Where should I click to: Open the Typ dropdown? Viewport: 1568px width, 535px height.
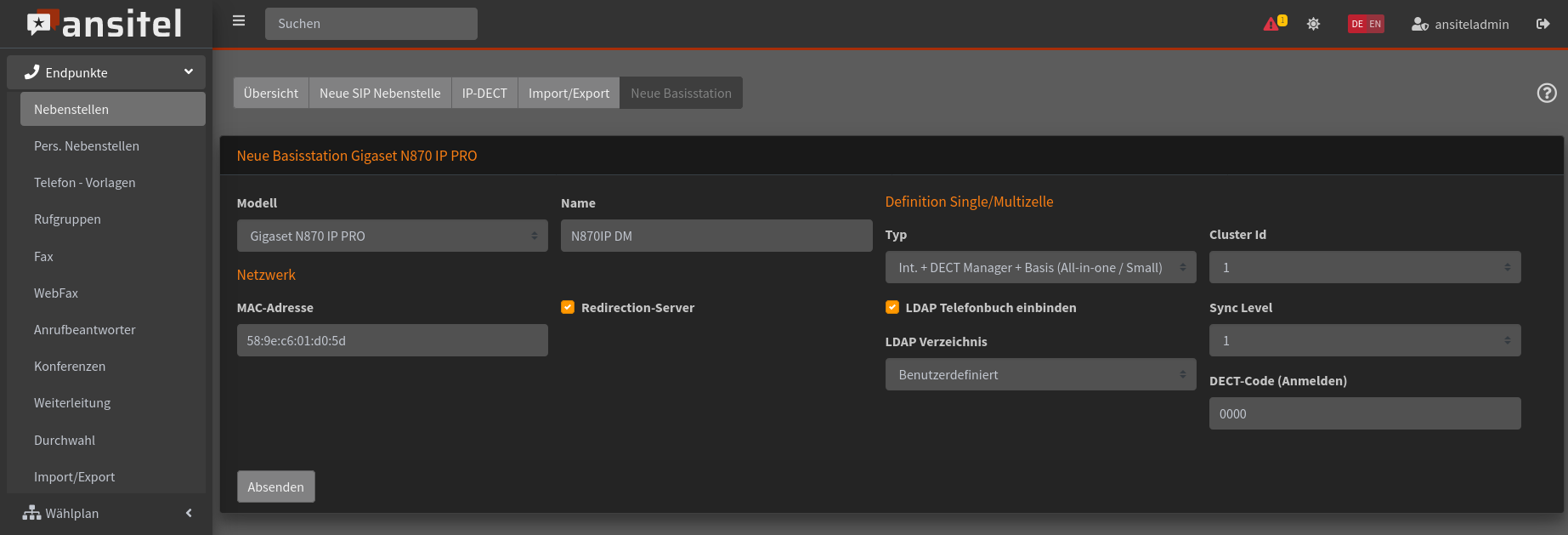[x=1040, y=268]
